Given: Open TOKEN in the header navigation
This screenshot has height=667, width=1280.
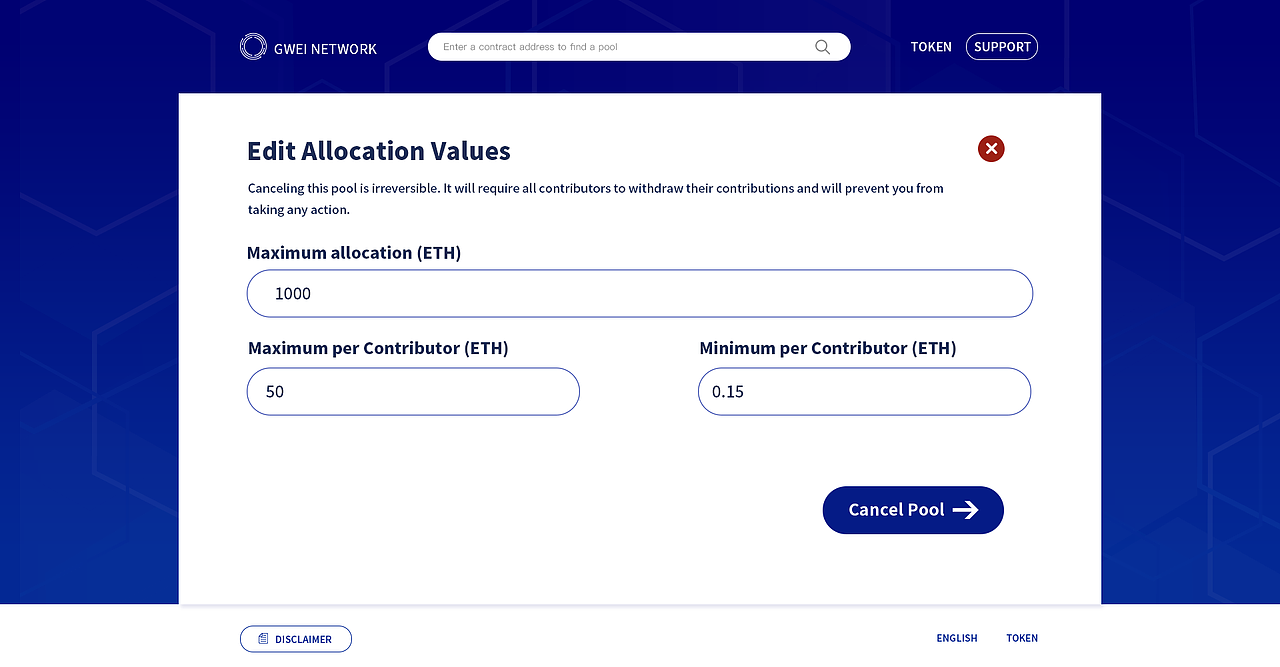Looking at the screenshot, I should 931,47.
